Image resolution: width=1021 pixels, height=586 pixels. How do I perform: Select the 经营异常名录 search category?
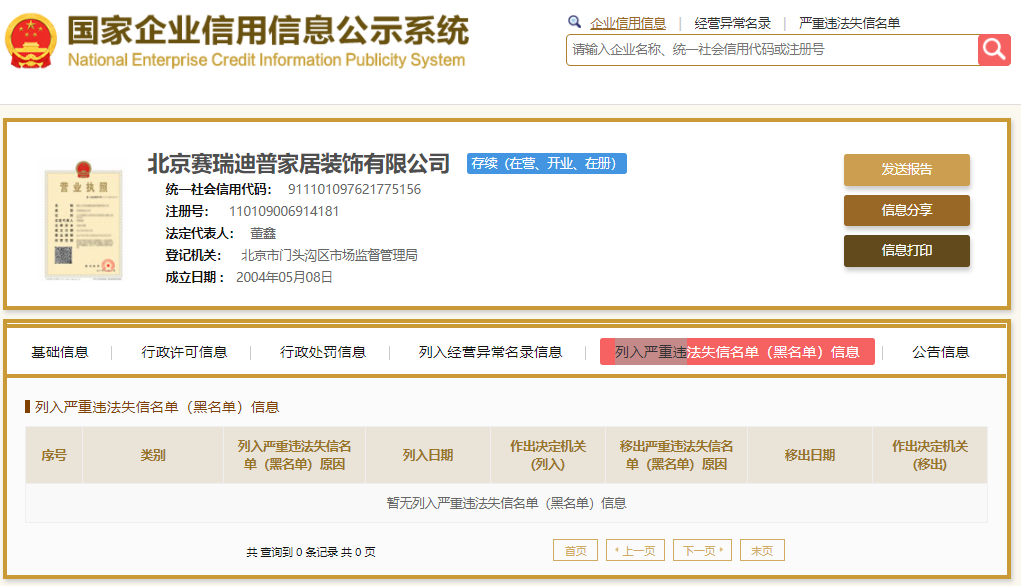(x=733, y=23)
